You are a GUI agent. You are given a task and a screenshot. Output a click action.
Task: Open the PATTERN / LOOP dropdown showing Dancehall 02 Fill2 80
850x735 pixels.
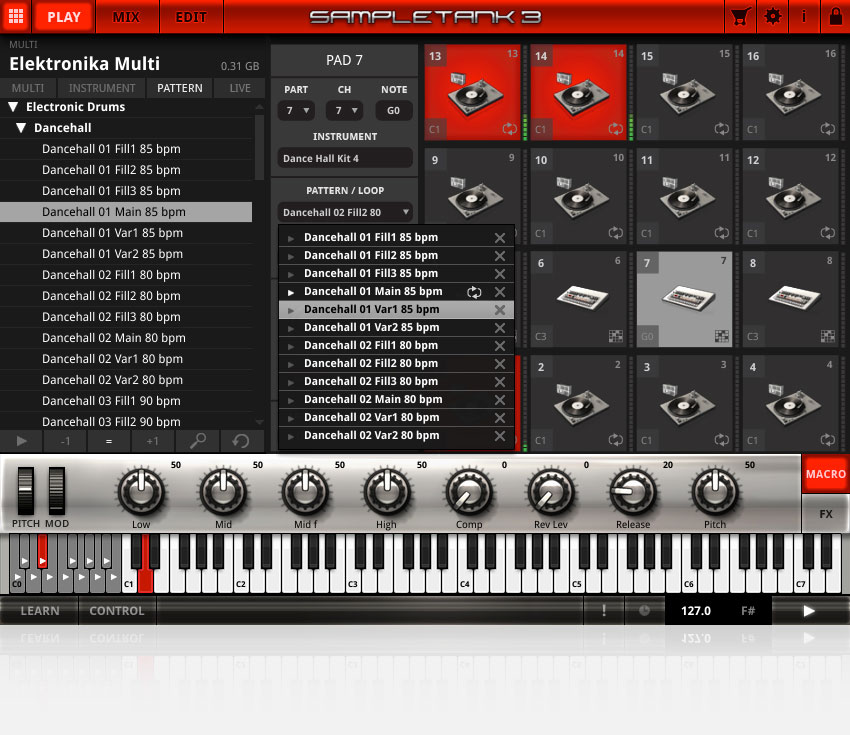click(344, 212)
